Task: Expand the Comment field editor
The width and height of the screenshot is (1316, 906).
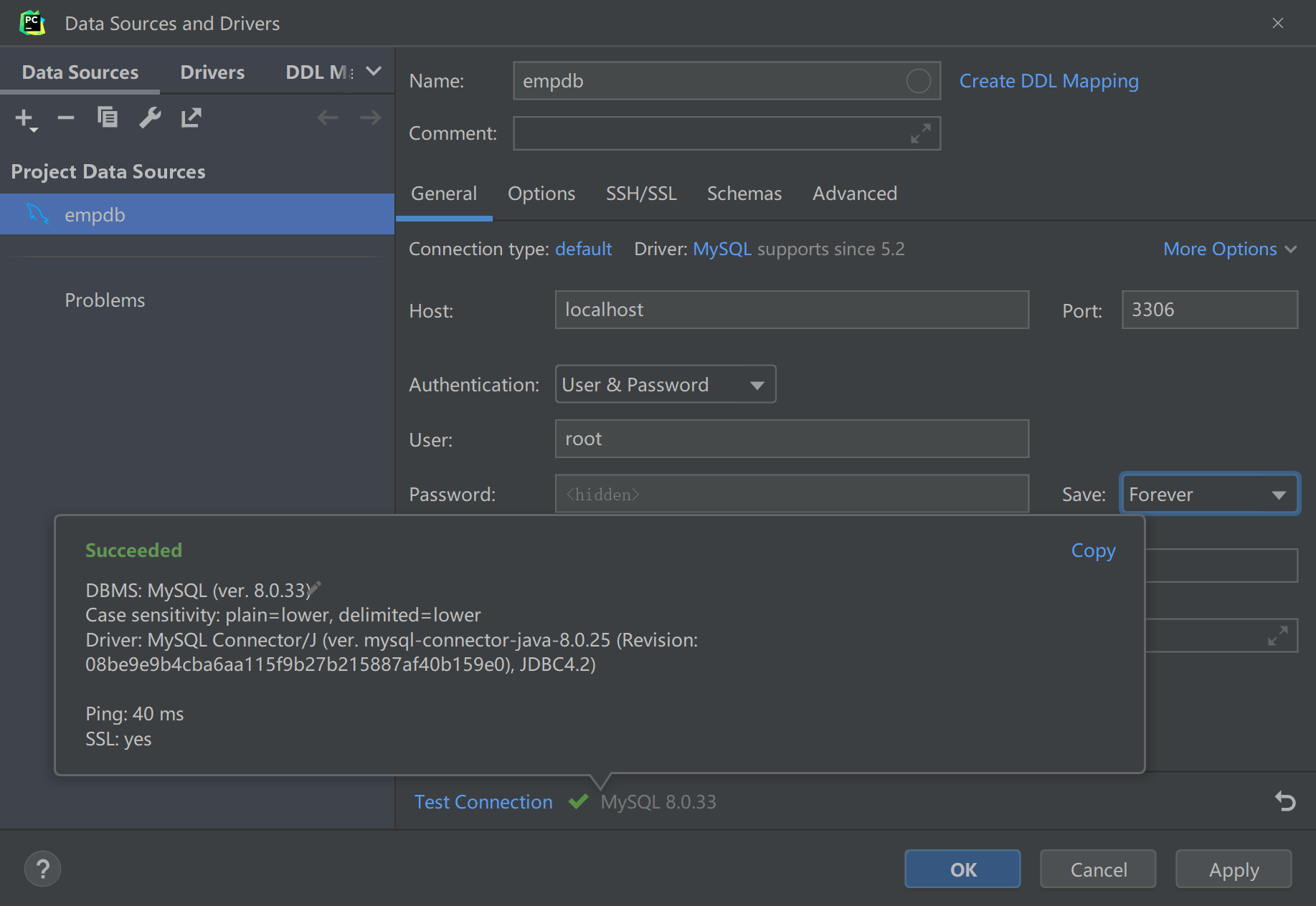Action: point(921,133)
